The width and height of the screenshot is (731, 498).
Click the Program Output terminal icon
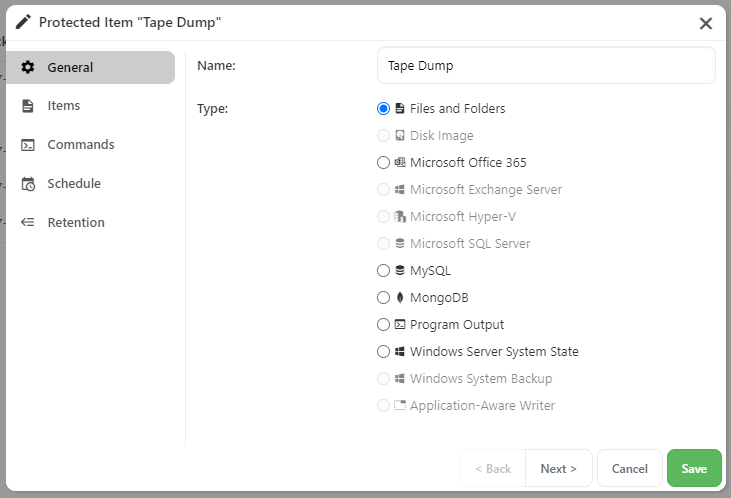point(400,325)
